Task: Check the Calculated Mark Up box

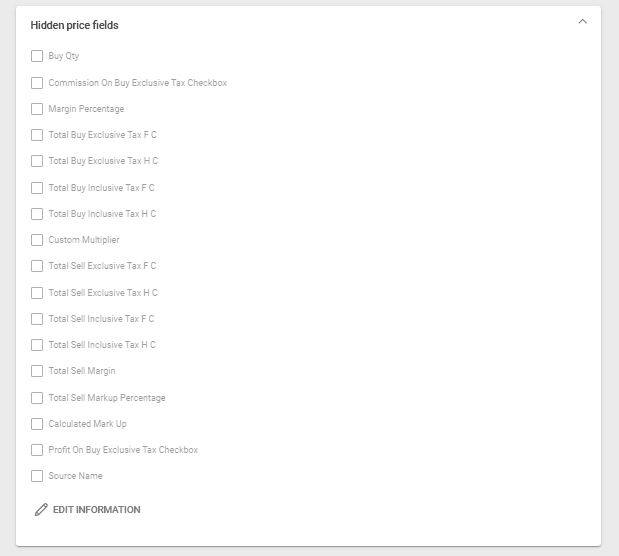Action: click(37, 424)
